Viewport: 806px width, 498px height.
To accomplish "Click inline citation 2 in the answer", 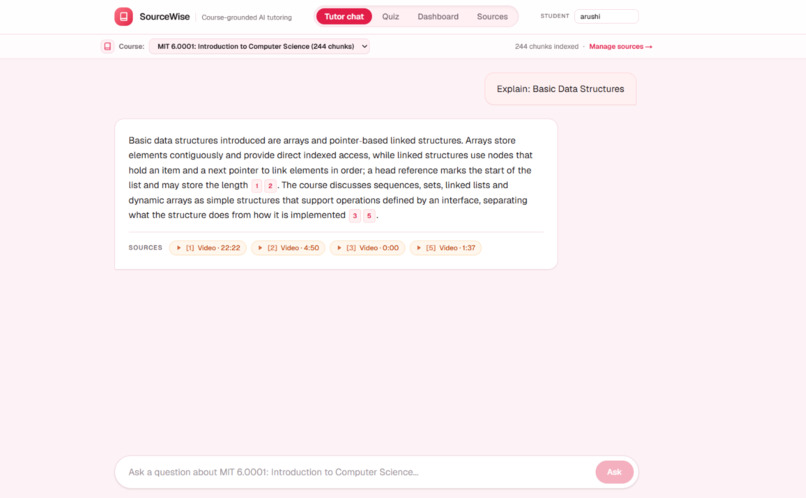I will [x=270, y=186].
